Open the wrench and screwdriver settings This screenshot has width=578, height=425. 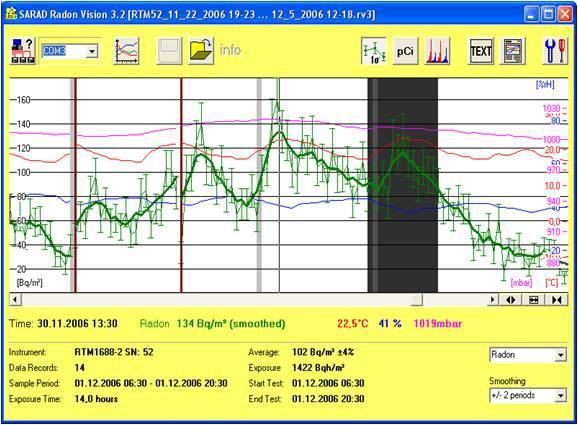[556, 51]
